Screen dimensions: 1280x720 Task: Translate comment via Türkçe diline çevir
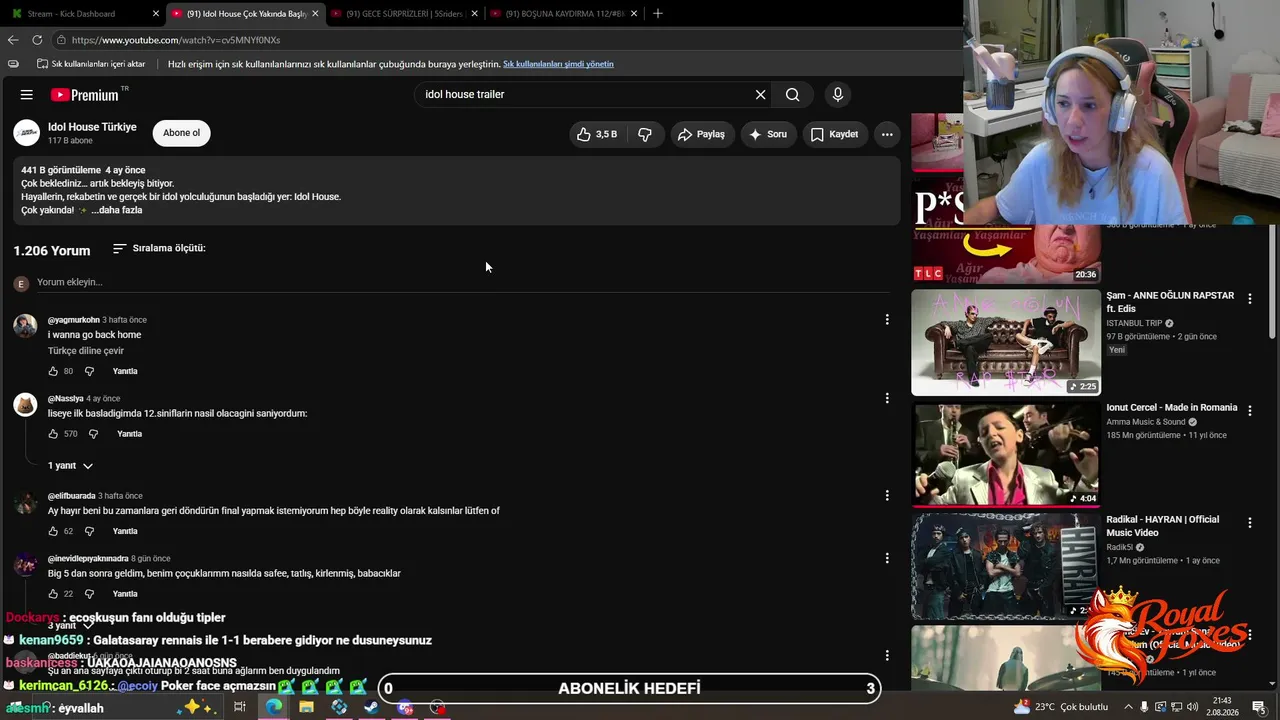click(x=86, y=351)
